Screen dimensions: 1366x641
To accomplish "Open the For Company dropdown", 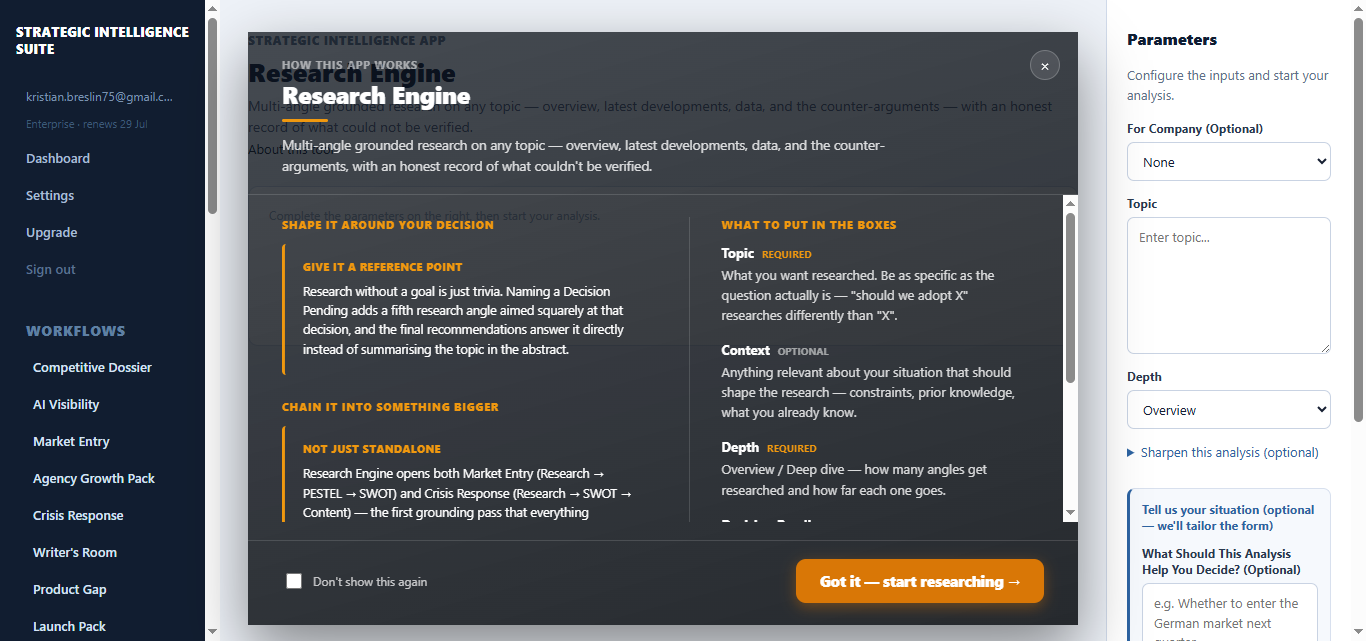I will (x=1228, y=162).
